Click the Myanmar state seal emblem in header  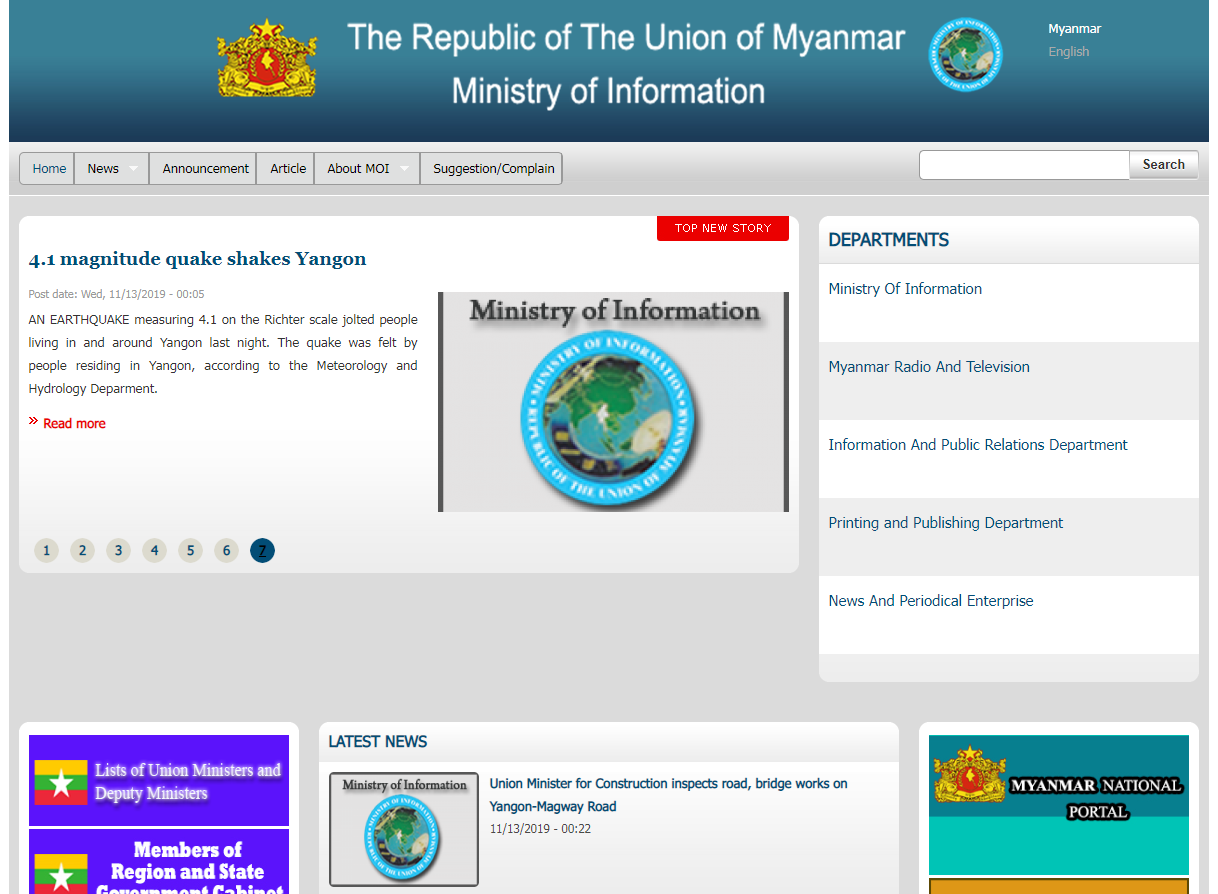pos(267,58)
